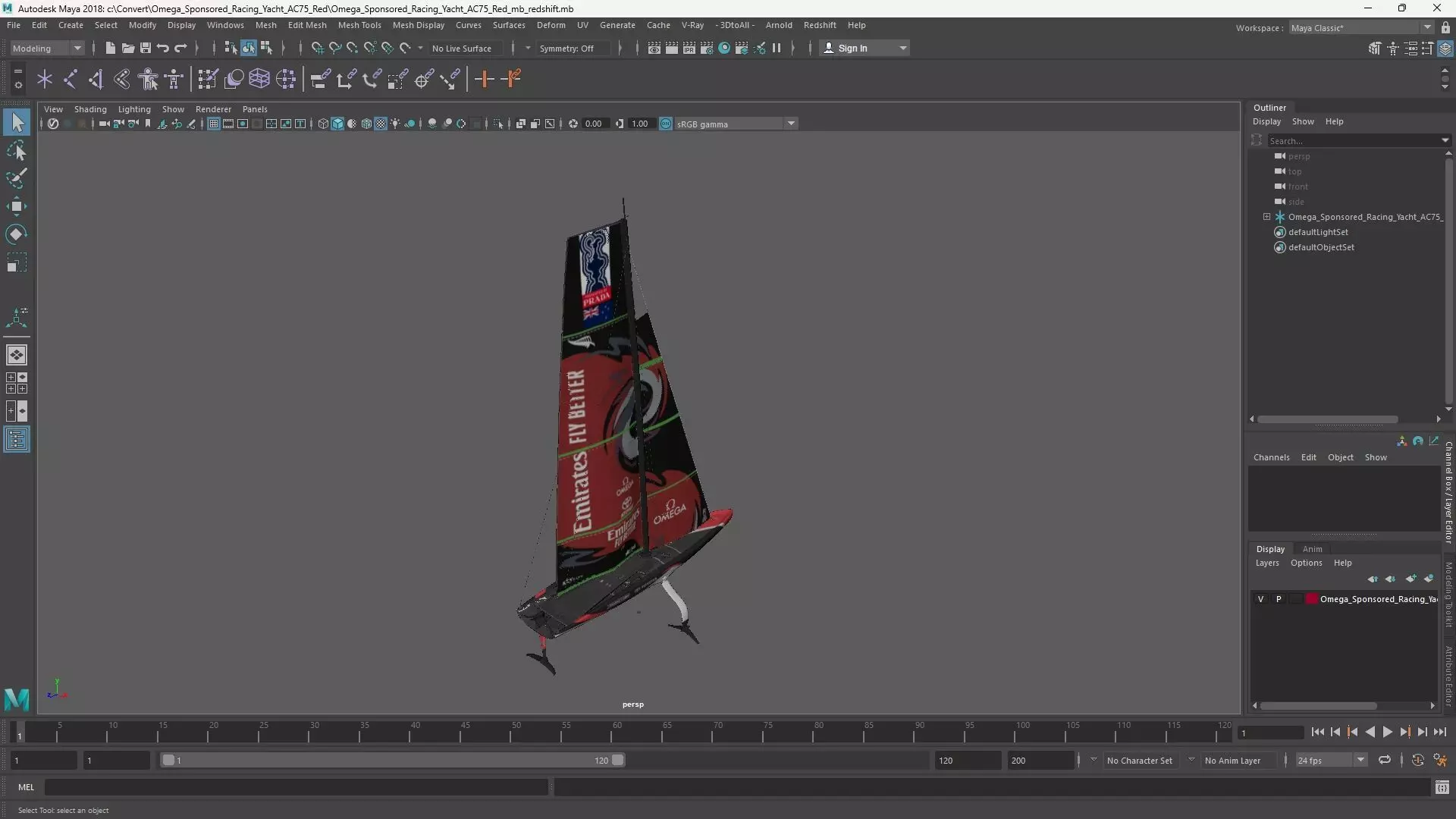Open the No Character Set dropdown
Viewport: 1456px width, 819px height.
pyautogui.click(x=1140, y=760)
